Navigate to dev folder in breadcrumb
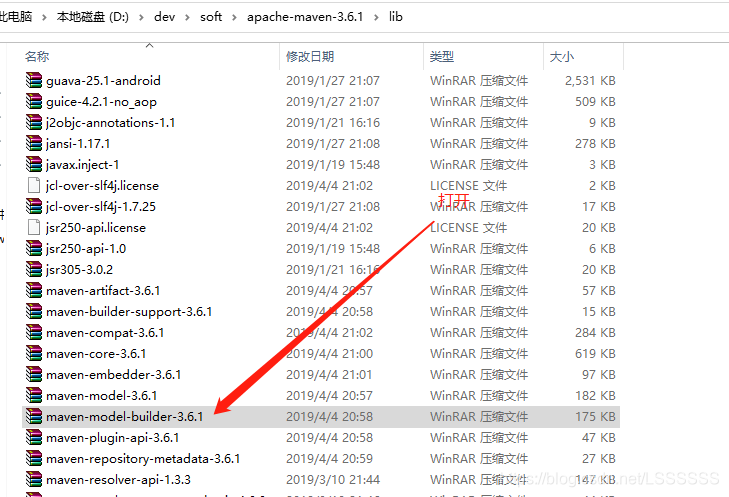 click(165, 17)
